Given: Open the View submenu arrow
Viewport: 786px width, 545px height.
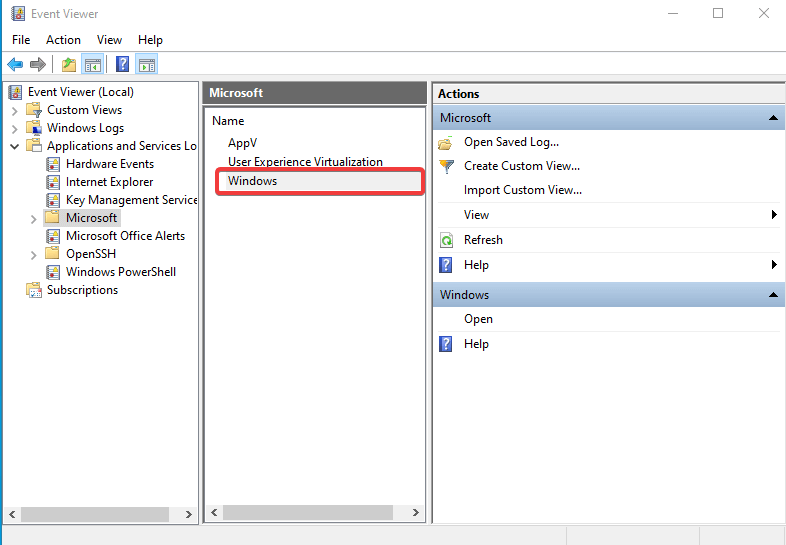Looking at the screenshot, I should (774, 215).
